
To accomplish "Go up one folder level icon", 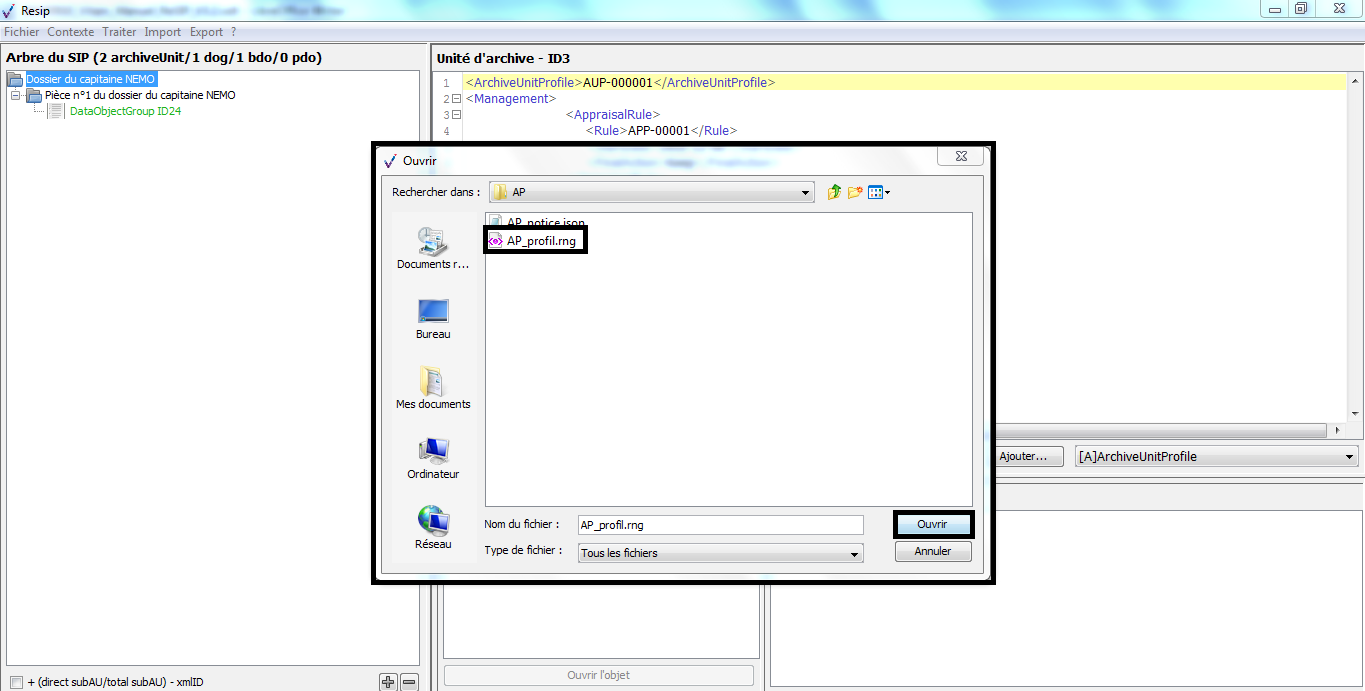I will [x=834, y=192].
